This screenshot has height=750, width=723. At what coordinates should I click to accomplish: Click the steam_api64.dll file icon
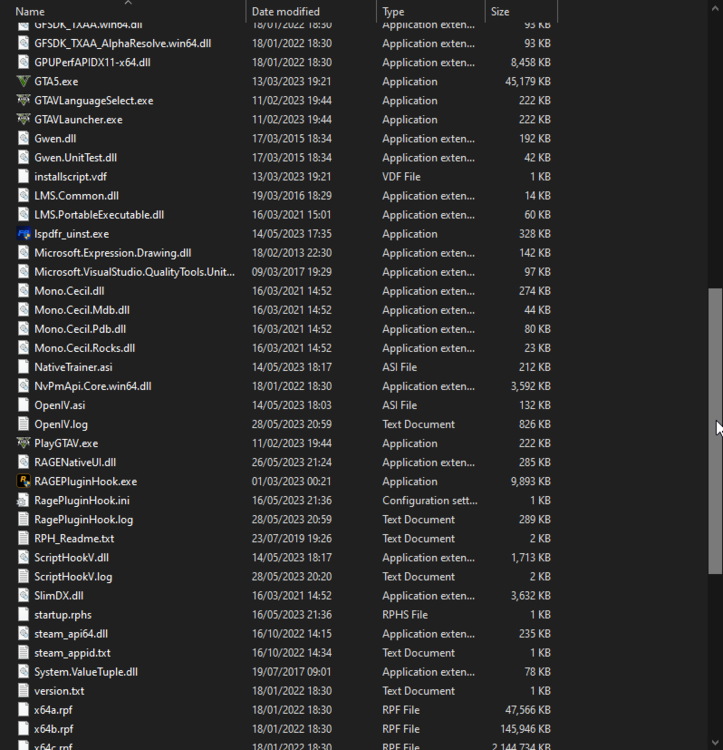tap(23, 634)
